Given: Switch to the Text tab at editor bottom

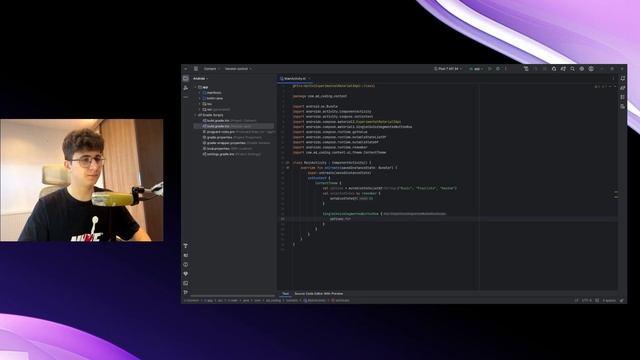Looking at the screenshot, I should (x=285, y=293).
